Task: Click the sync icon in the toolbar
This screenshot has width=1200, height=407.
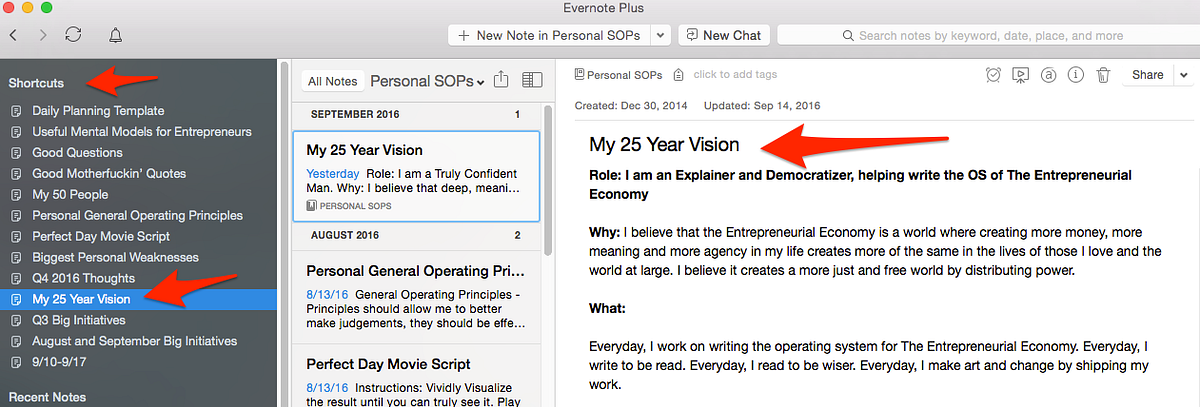Action: [73, 35]
